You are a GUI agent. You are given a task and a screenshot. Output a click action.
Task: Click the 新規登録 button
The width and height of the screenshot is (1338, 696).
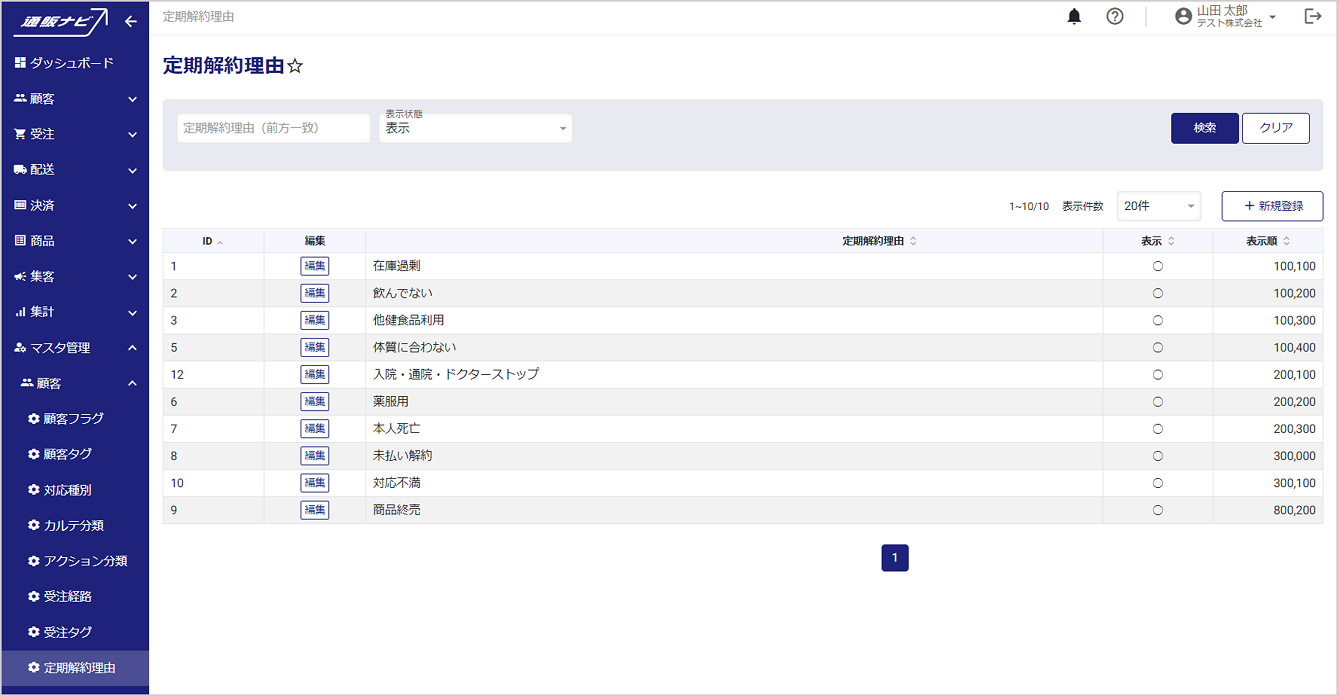click(1272, 206)
